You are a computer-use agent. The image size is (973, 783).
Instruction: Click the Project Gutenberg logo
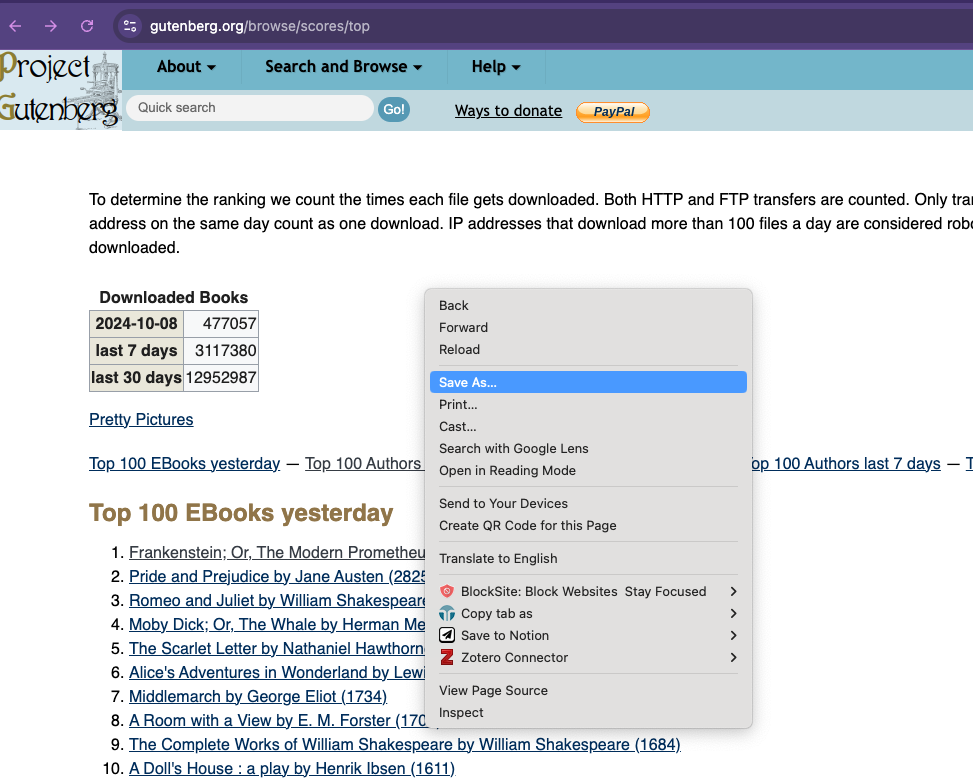tap(60, 90)
